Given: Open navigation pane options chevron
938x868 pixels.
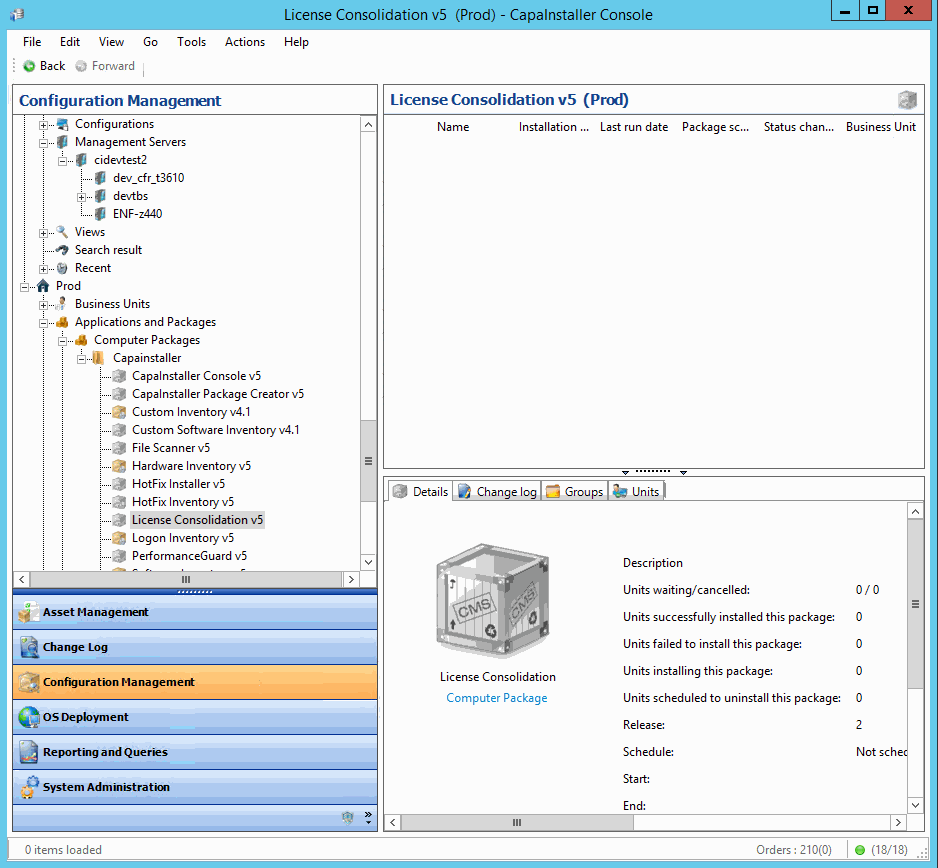Looking at the screenshot, I should pos(368,818).
